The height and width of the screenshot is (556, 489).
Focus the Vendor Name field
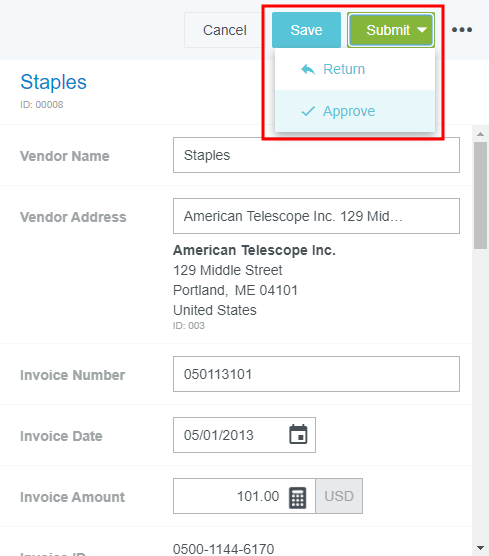point(316,155)
